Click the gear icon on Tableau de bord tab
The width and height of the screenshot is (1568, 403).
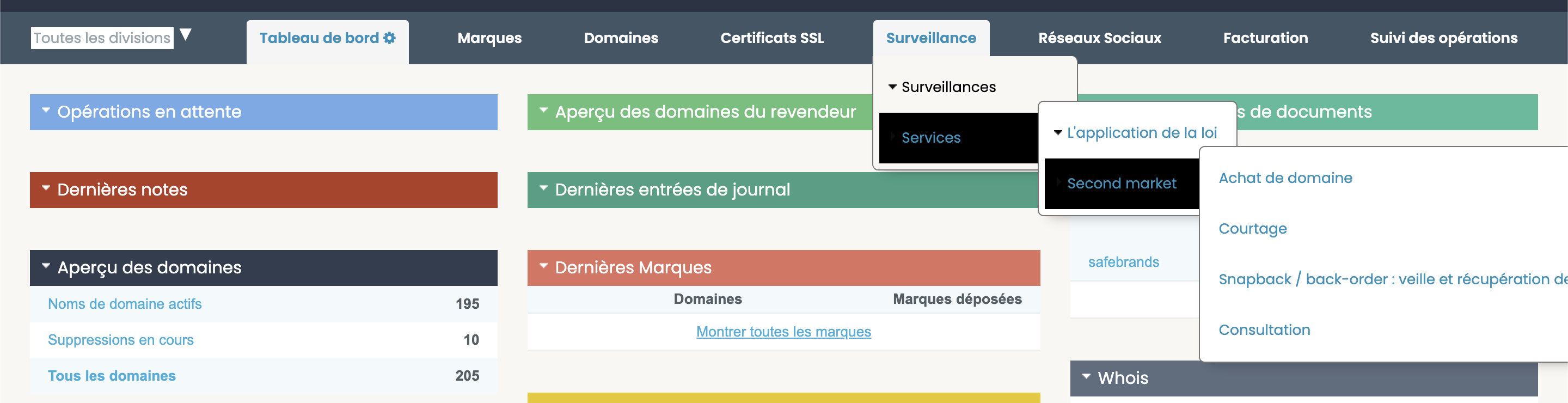[390, 38]
